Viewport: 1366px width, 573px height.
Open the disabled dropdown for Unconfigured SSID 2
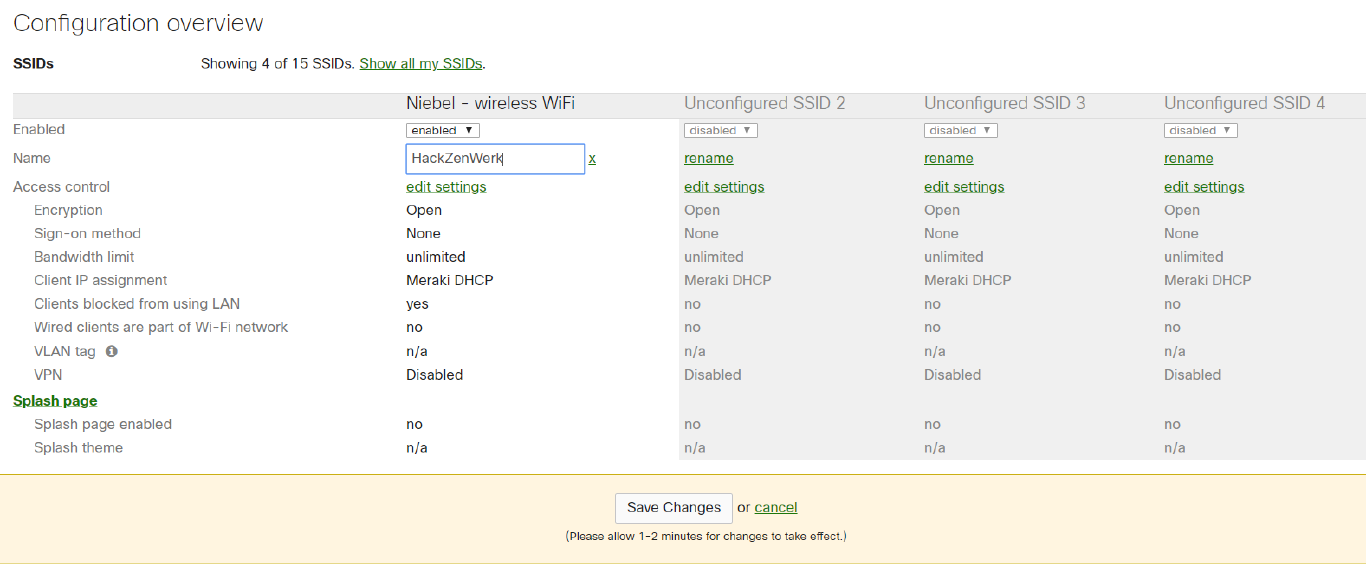point(720,130)
